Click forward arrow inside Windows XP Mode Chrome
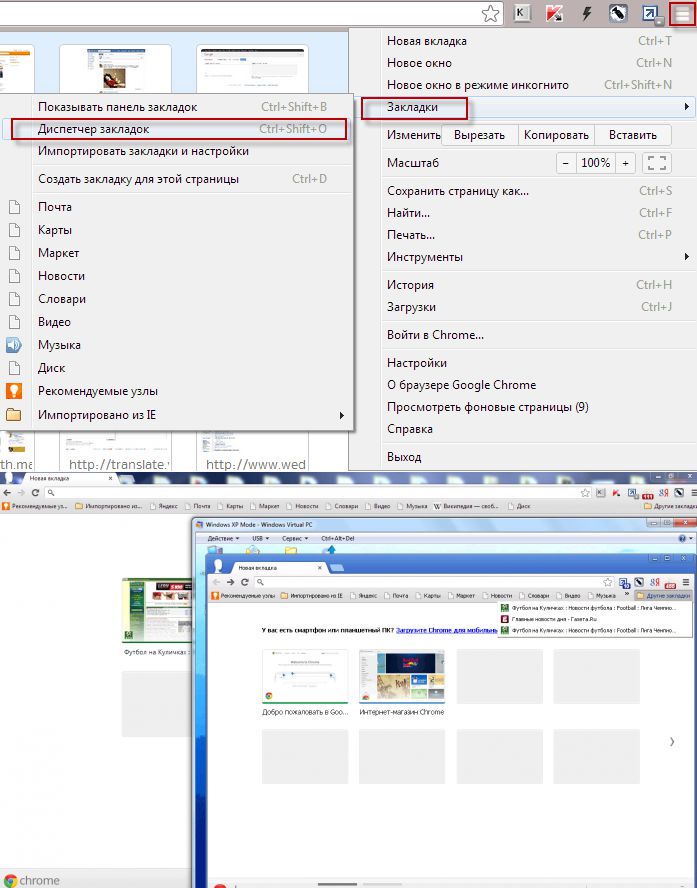This screenshot has height=888, width=697. [230, 582]
